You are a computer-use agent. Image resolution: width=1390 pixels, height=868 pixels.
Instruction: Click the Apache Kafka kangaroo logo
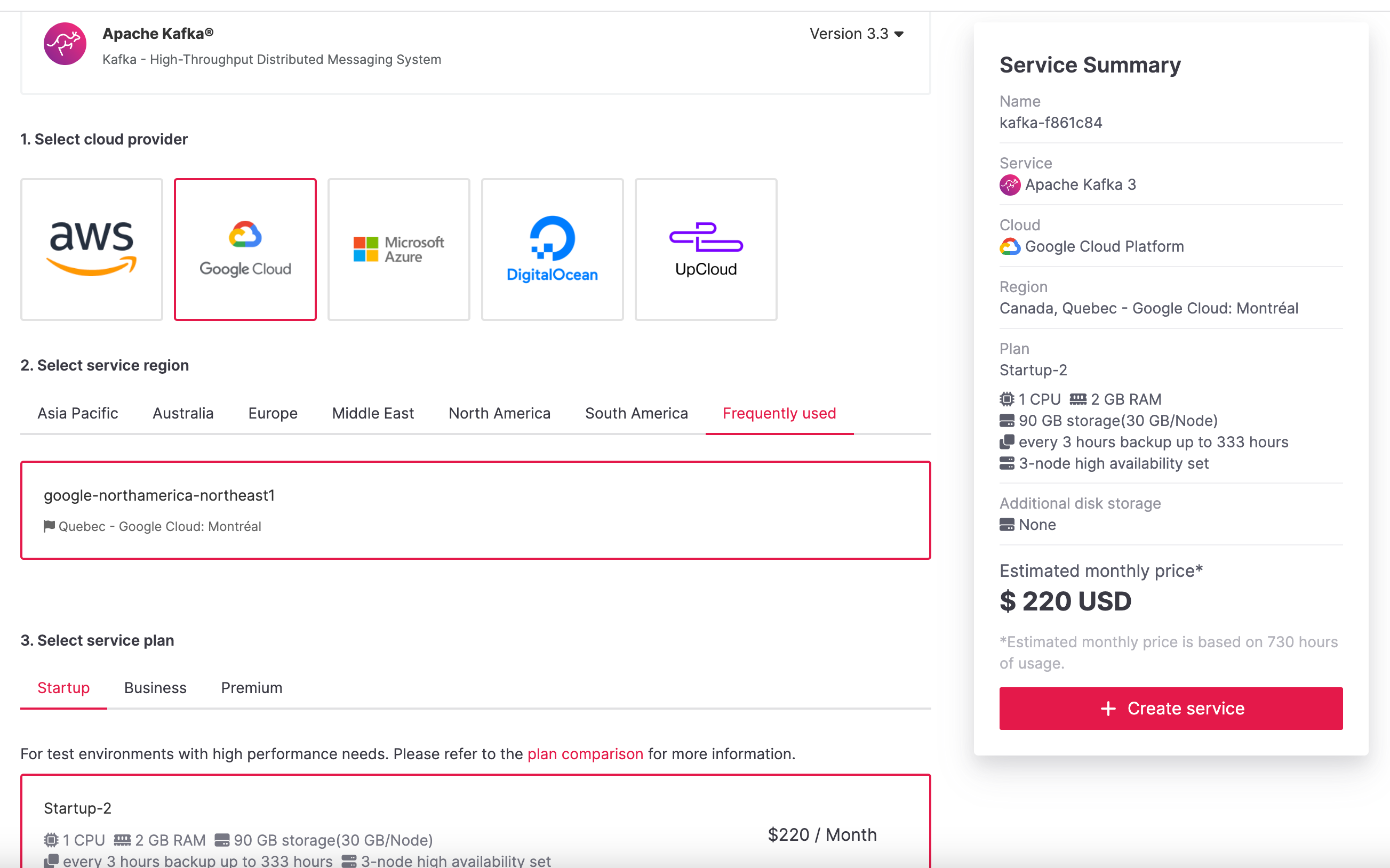pyautogui.click(x=65, y=44)
